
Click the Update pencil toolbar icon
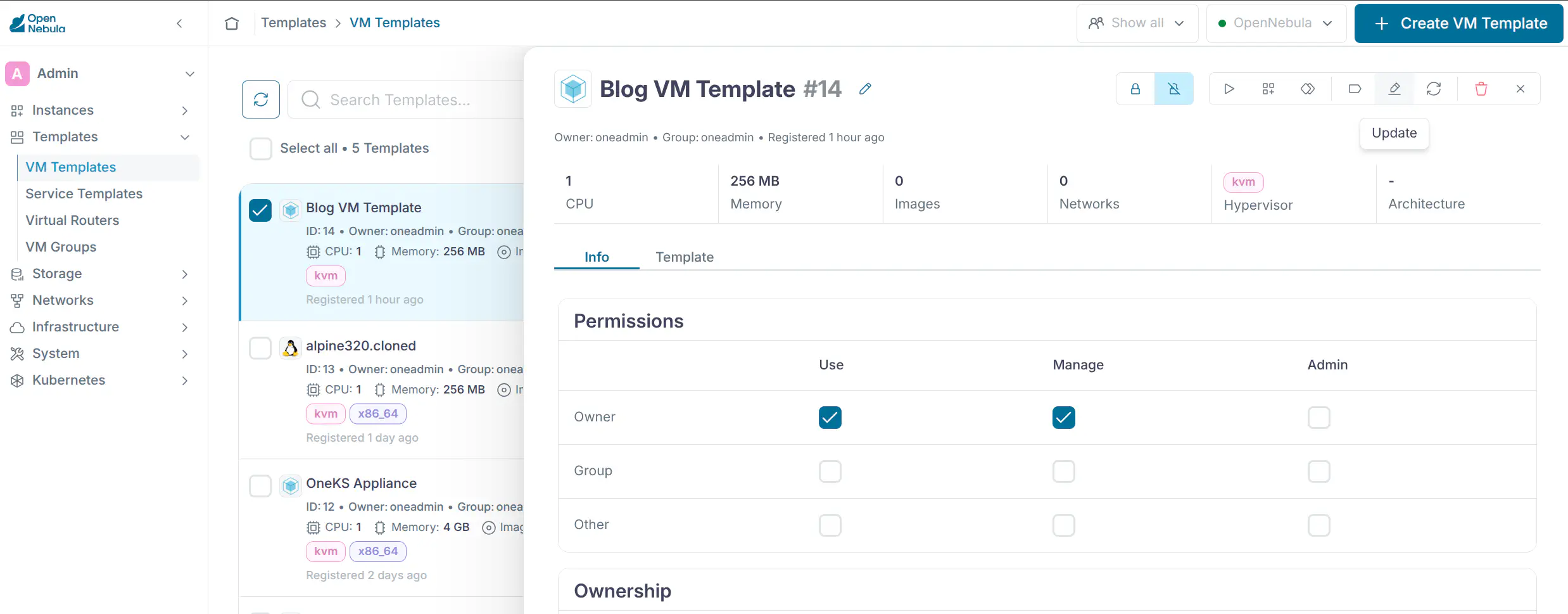[1394, 89]
